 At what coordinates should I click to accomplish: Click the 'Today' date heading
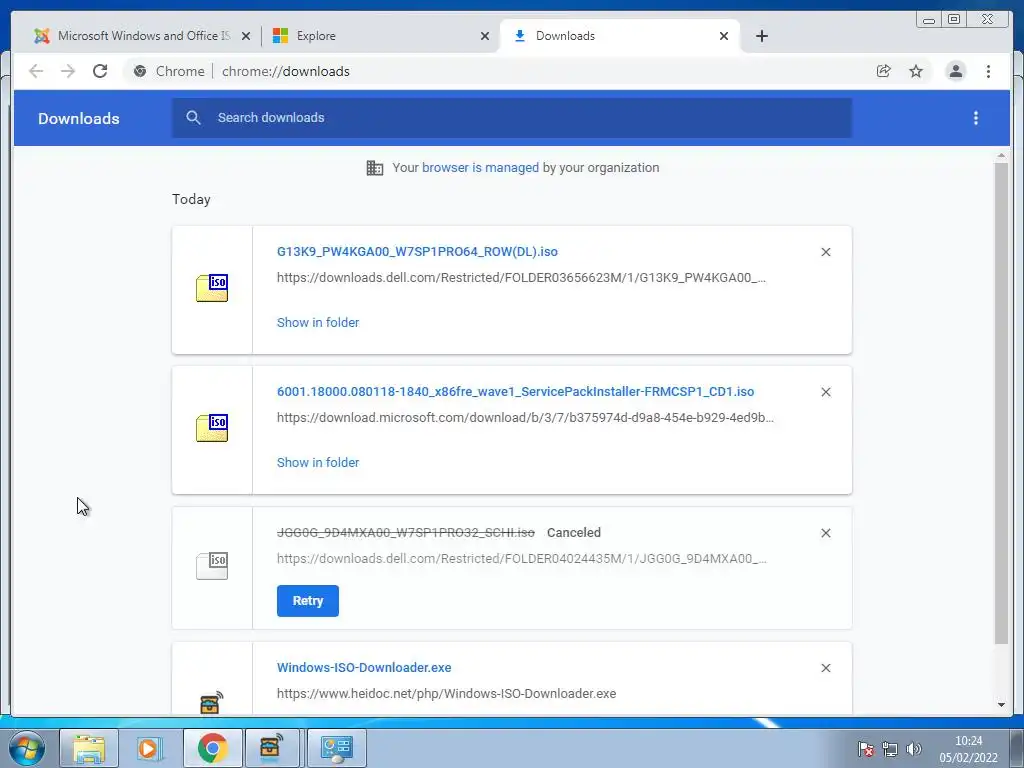coord(191,199)
